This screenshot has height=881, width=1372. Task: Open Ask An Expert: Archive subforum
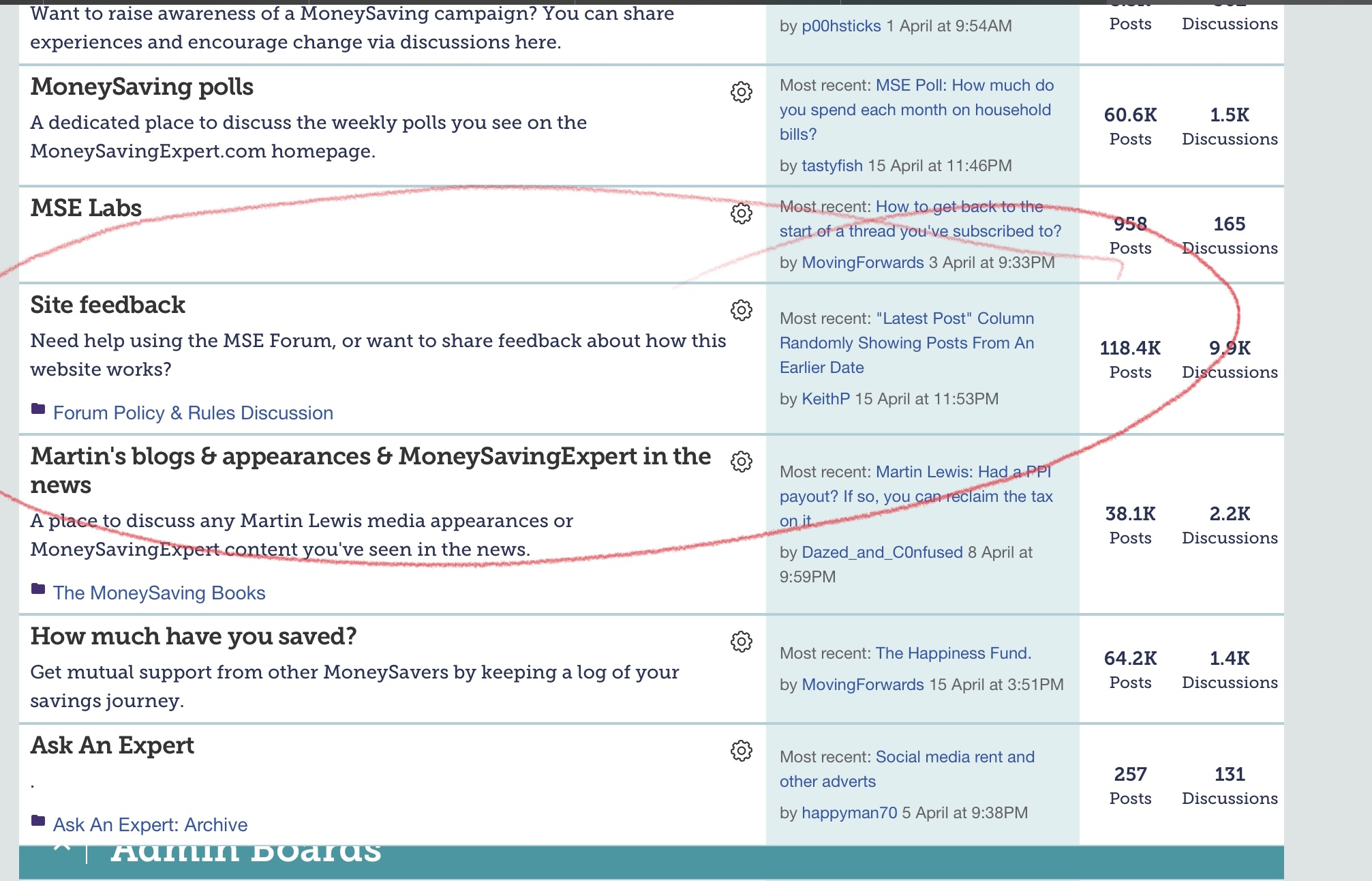(150, 824)
